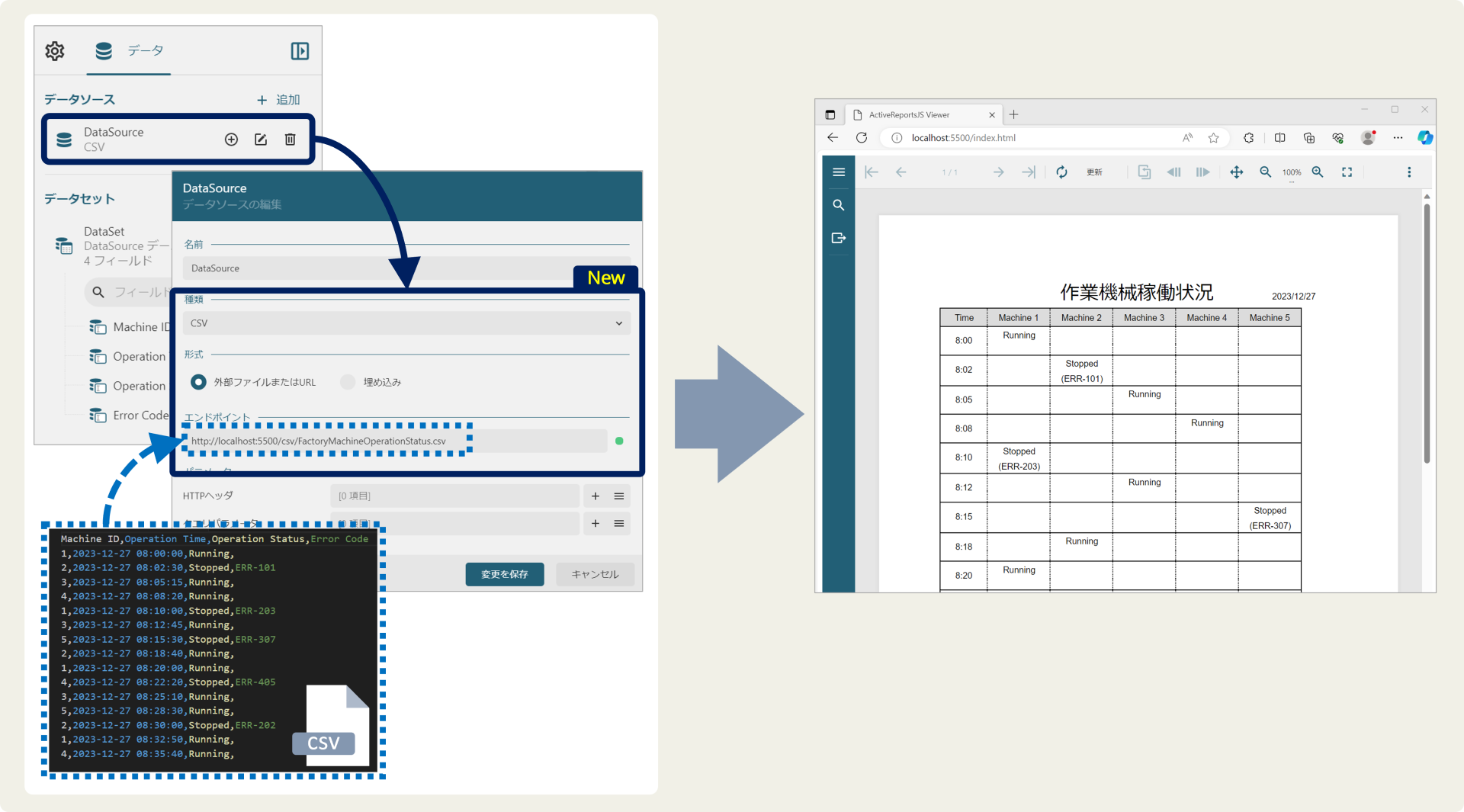Open browser extensions icon
Viewport: 1464px width, 812px height.
tap(1249, 138)
